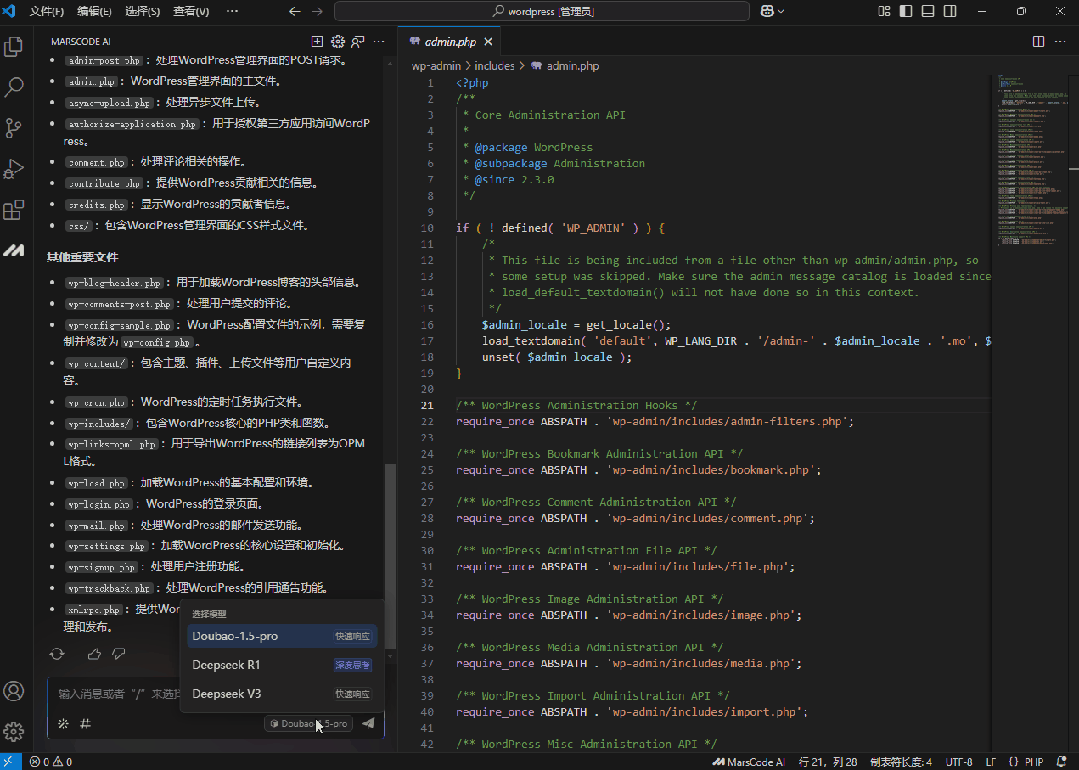Viewport: 1079px width, 770px height.
Task: Open the 选择(S) menu
Action: (x=142, y=11)
